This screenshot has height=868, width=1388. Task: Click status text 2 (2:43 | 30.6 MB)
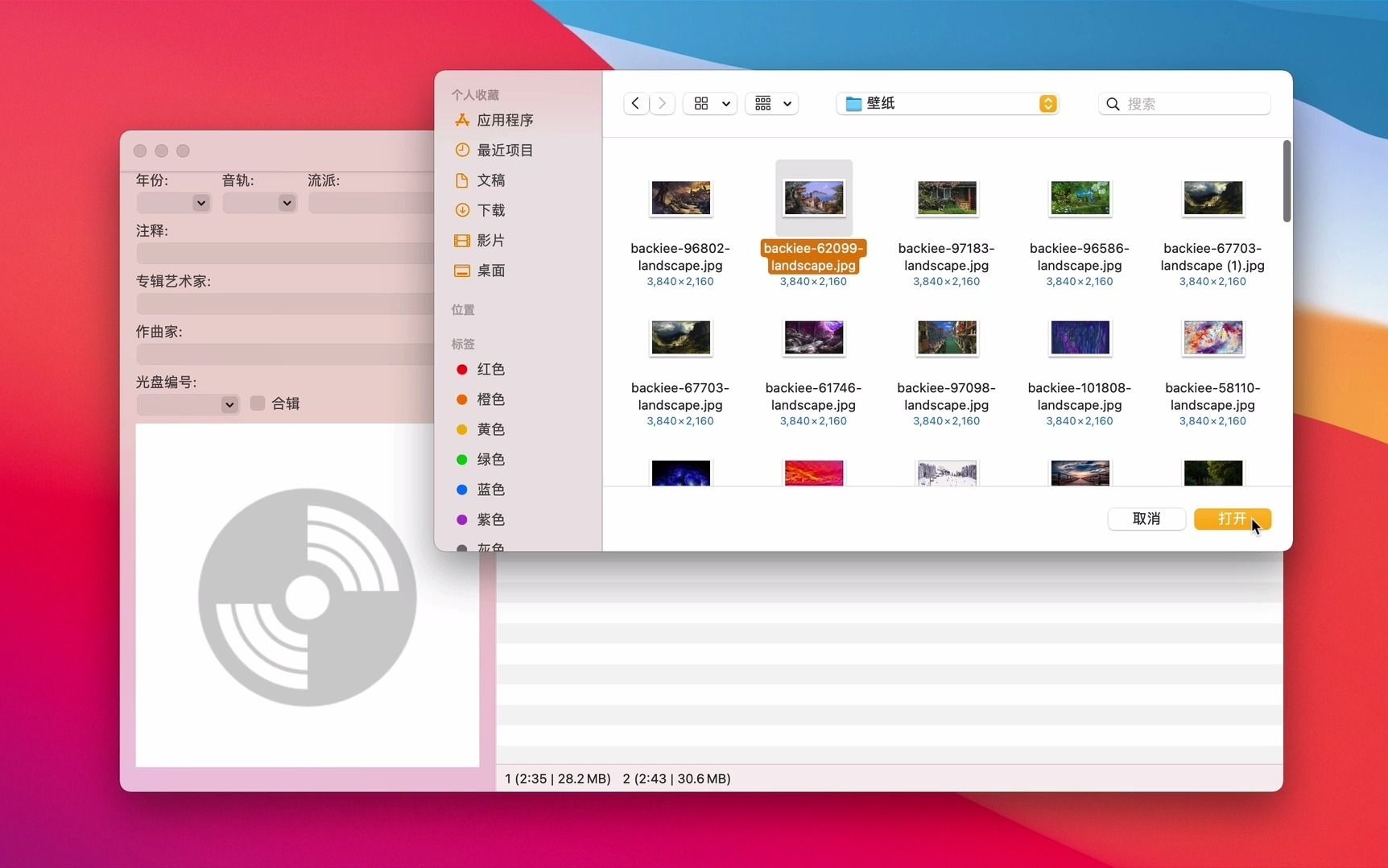676,779
